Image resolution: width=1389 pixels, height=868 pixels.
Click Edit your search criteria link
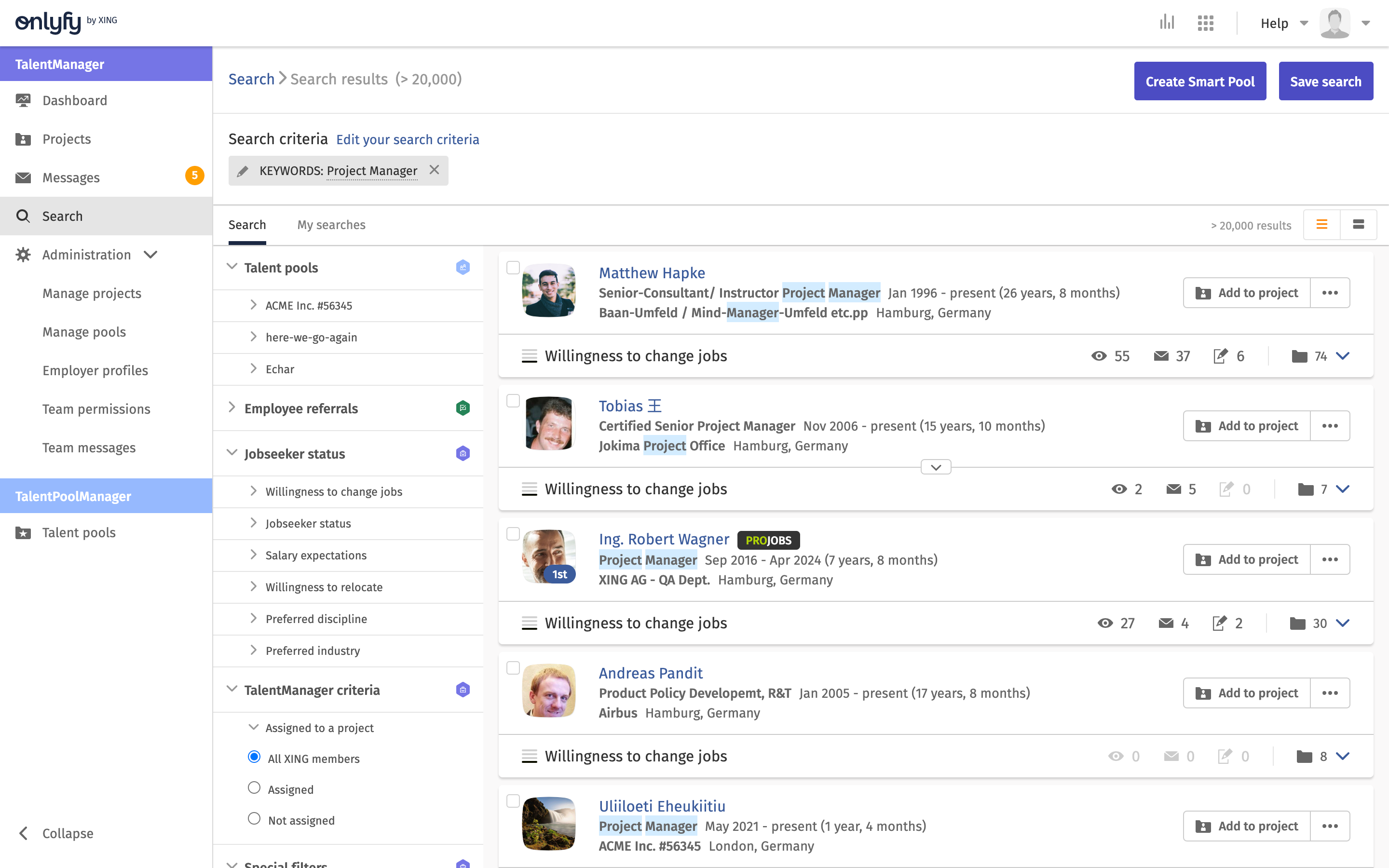[x=408, y=139]
